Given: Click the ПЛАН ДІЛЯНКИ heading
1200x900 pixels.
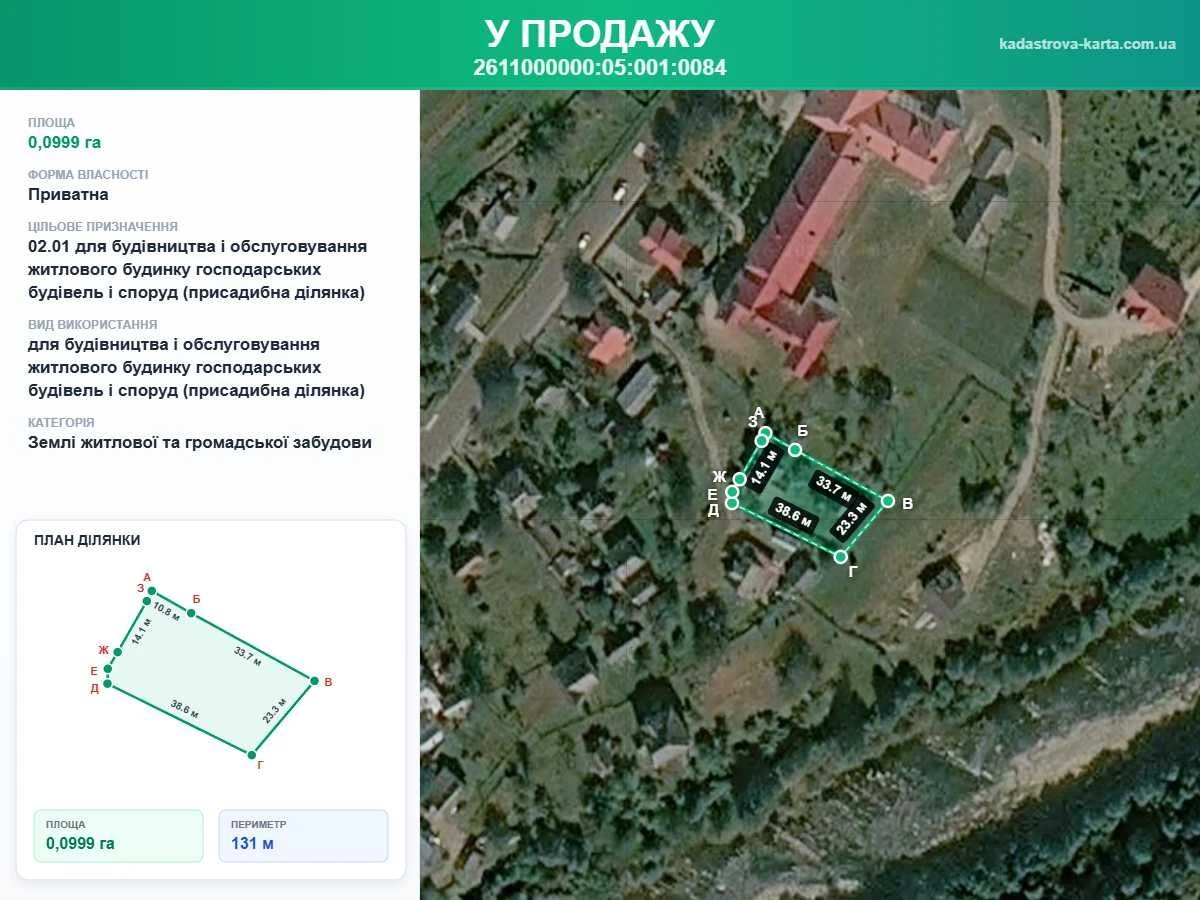Looking at the screenshot, I should [87, 540].
